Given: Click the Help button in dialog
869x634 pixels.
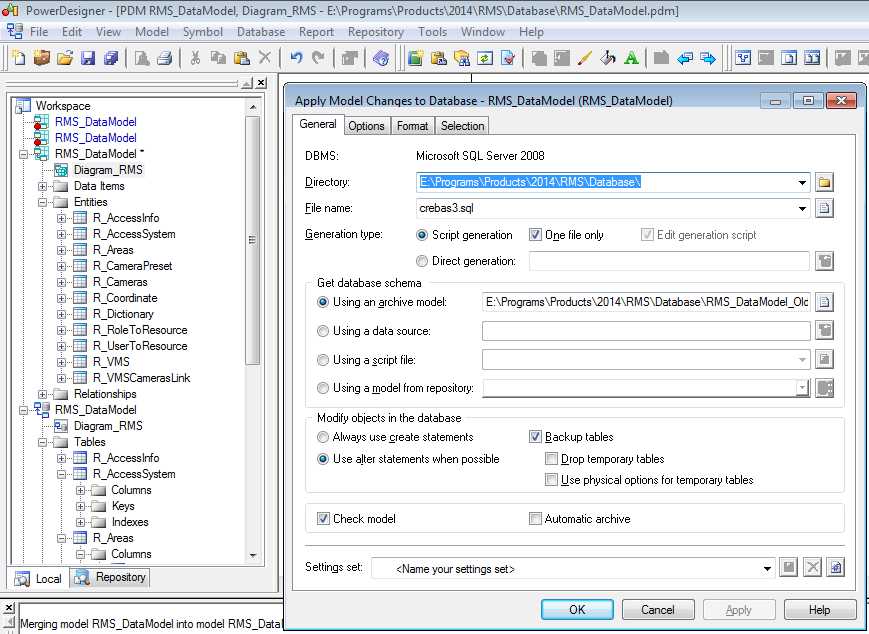Looking at the screenshot, I should tap(820, 610).
